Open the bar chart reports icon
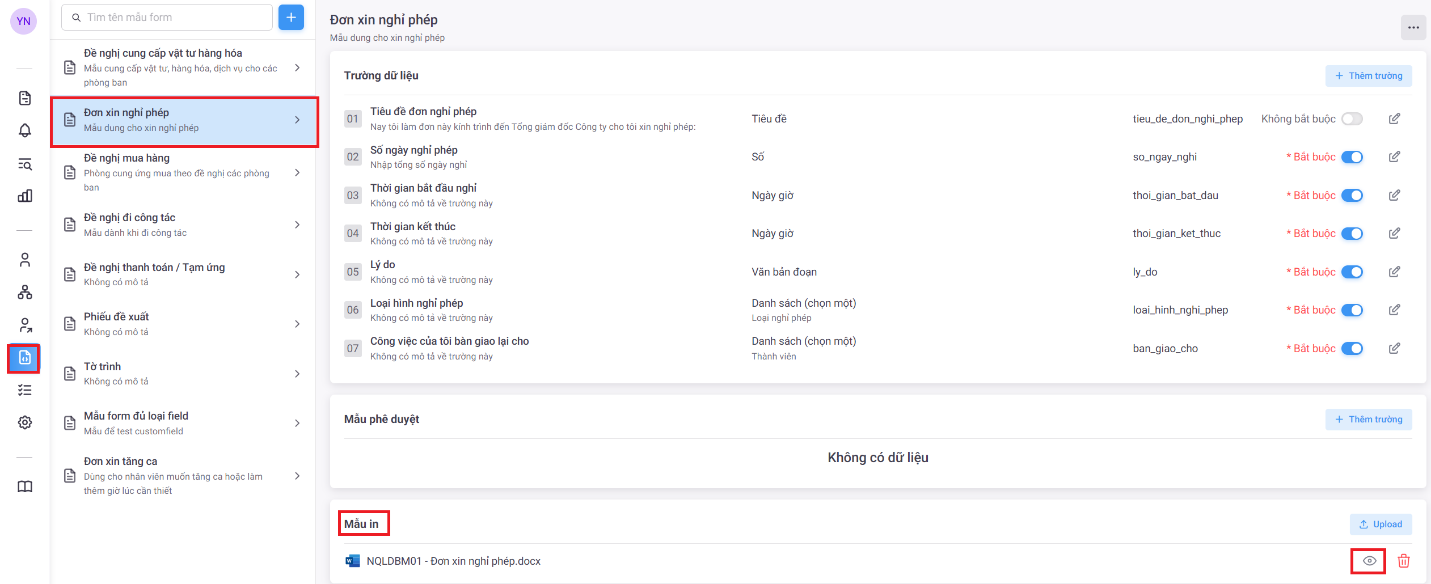Image resolution: width=1431 pixels, height=584 pixels. [x=25, y=196]
